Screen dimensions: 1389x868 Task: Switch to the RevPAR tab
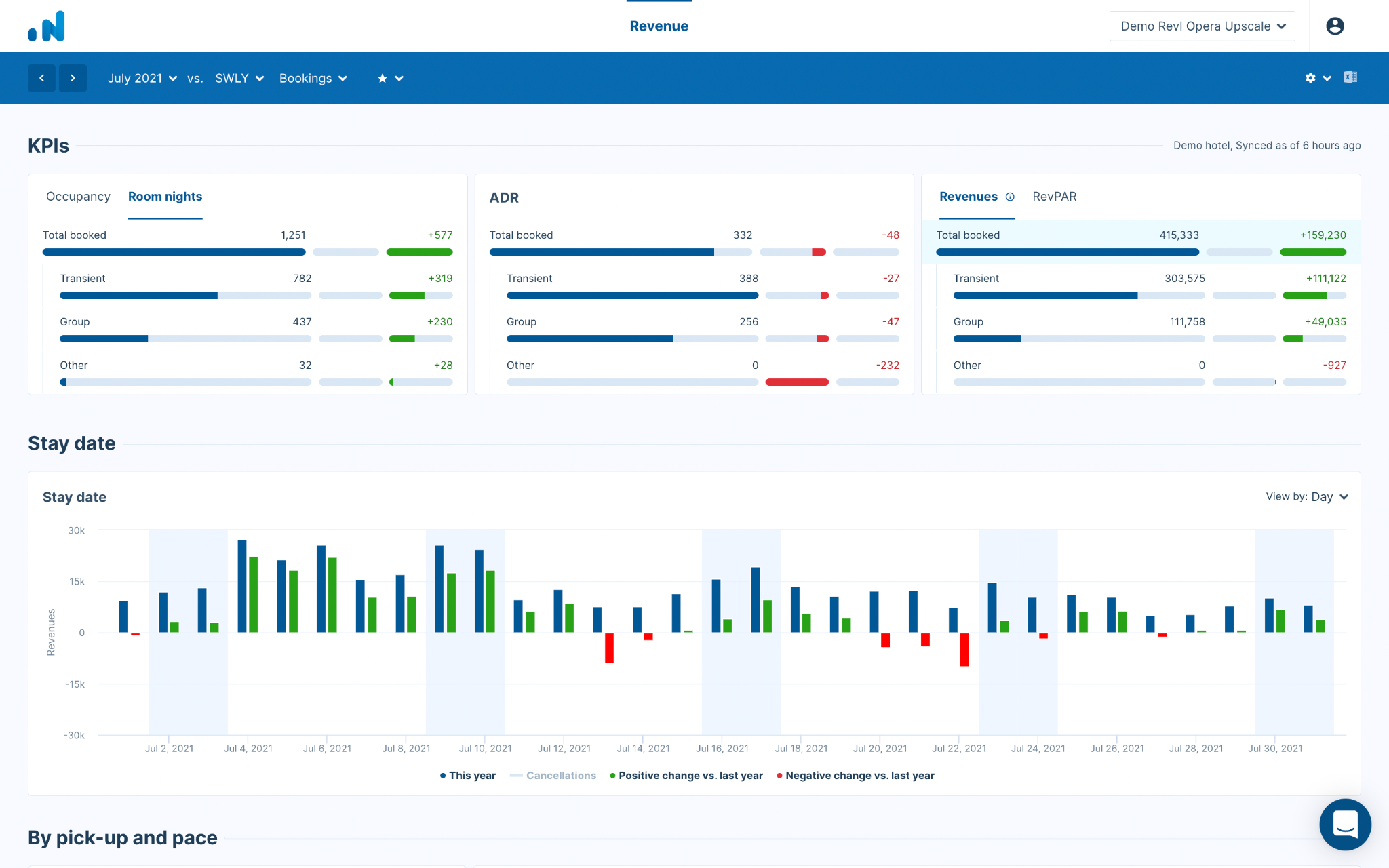point(1054,197)
